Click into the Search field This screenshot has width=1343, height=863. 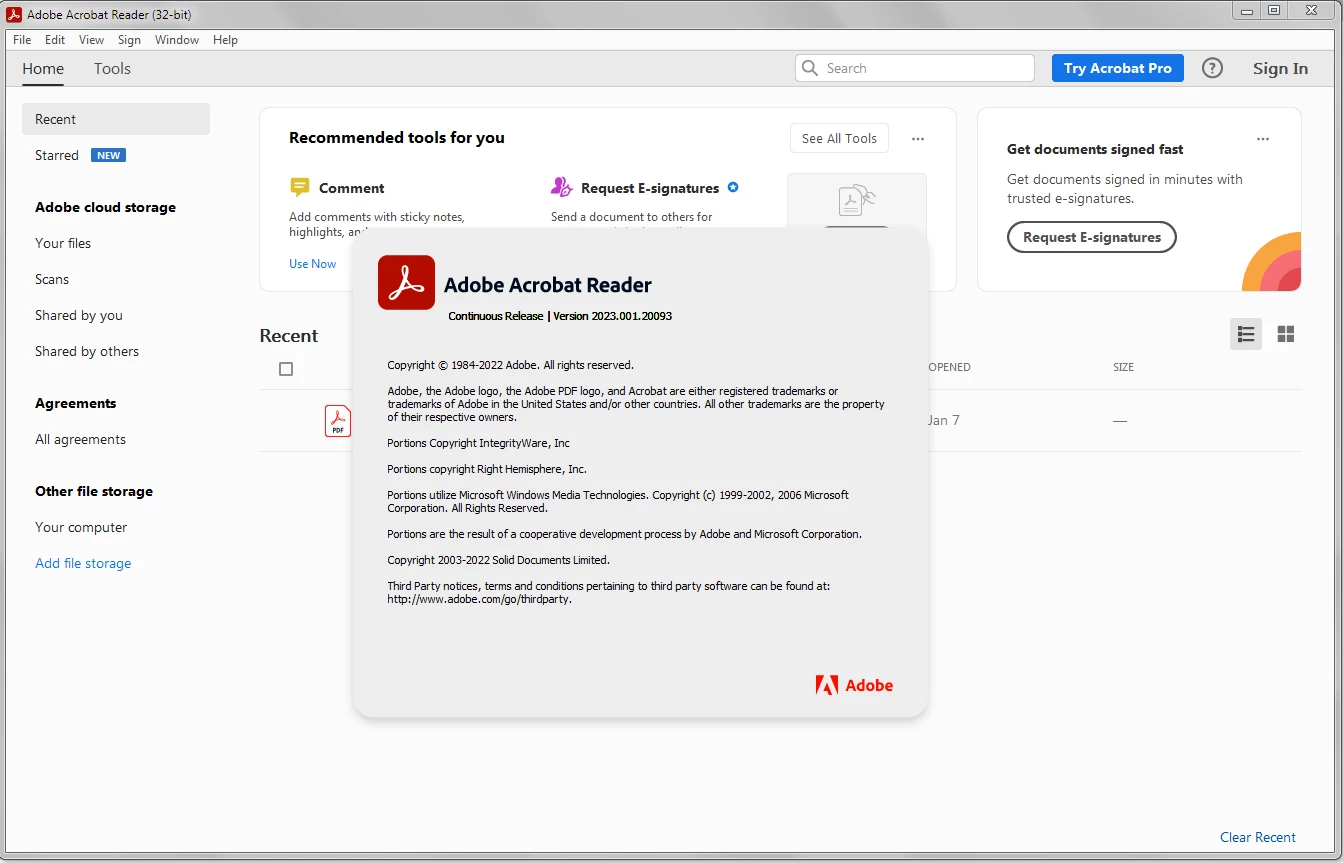pos(915,68)
